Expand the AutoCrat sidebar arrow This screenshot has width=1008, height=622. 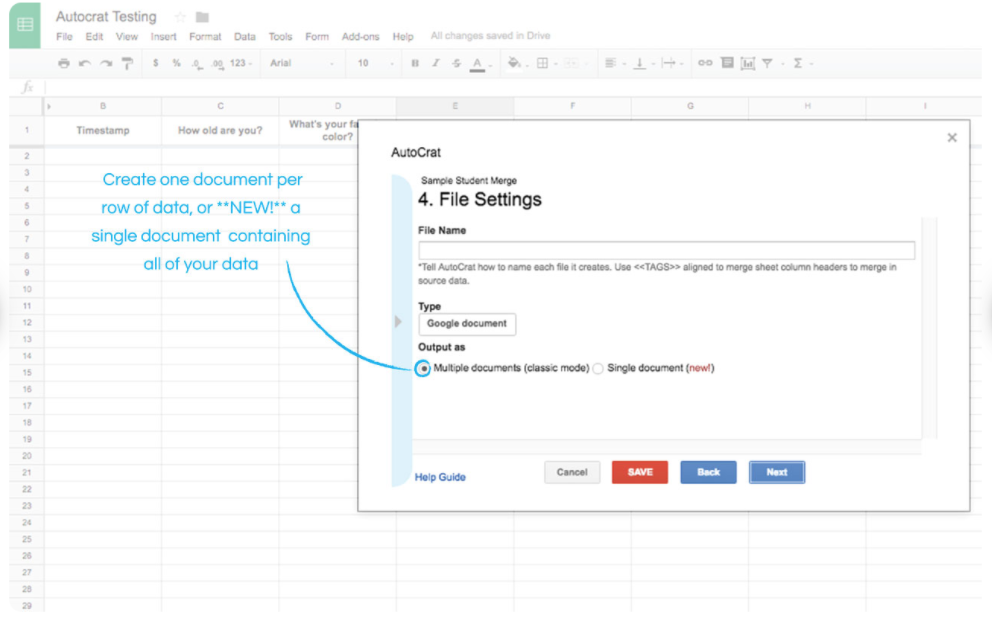pyautogui.click(x=398, y=321)
